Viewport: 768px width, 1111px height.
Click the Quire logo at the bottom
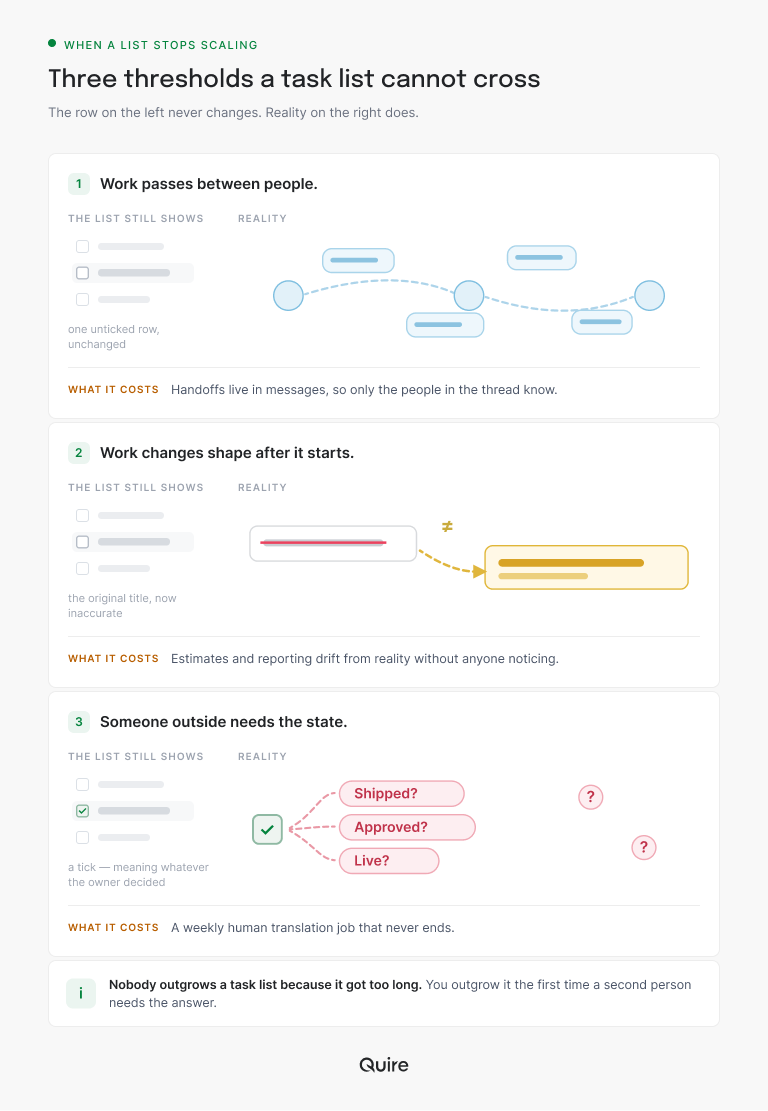(x=384, y=1065)
